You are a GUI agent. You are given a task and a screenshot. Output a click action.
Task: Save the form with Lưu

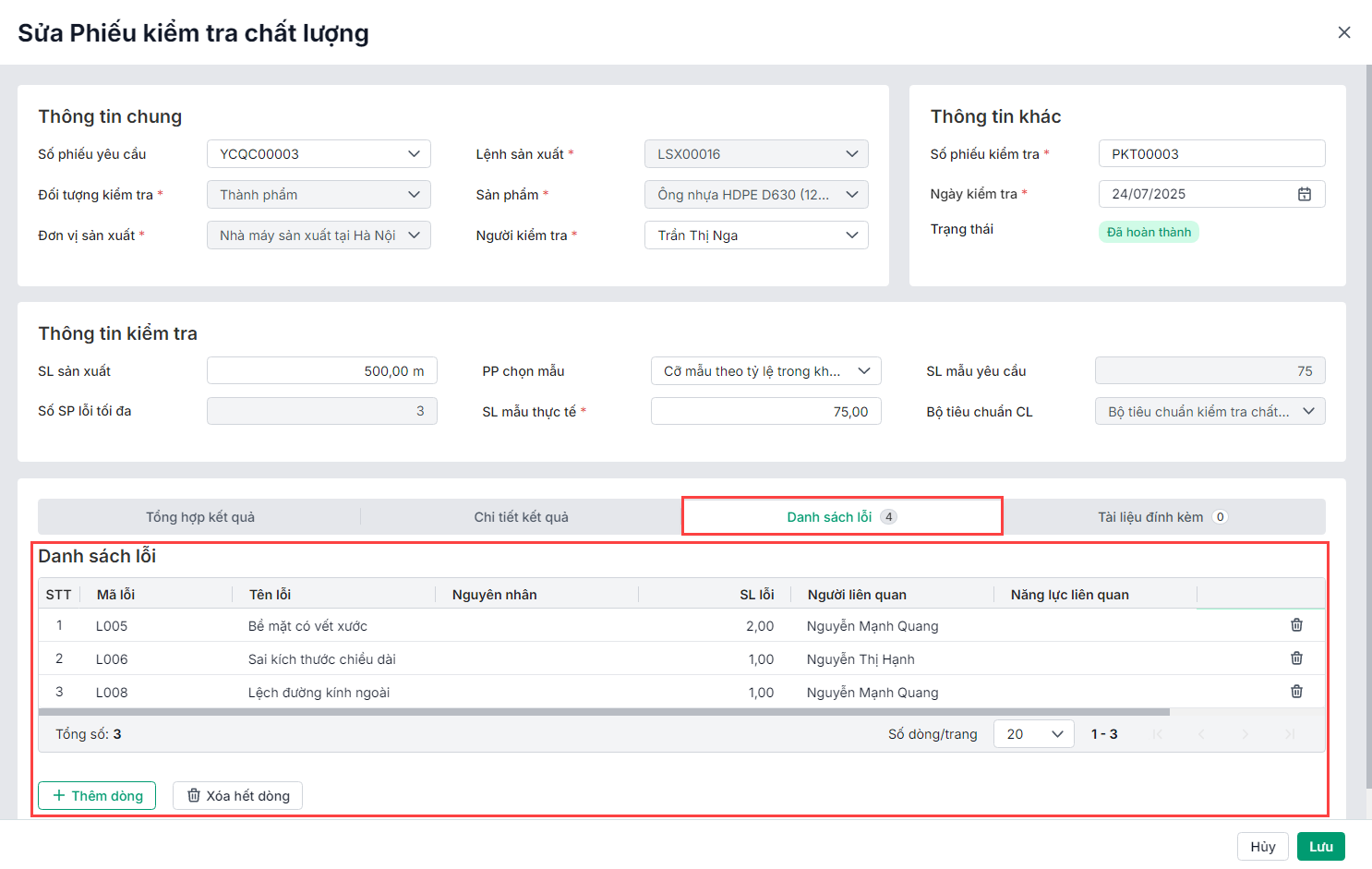pos(1320,847)
